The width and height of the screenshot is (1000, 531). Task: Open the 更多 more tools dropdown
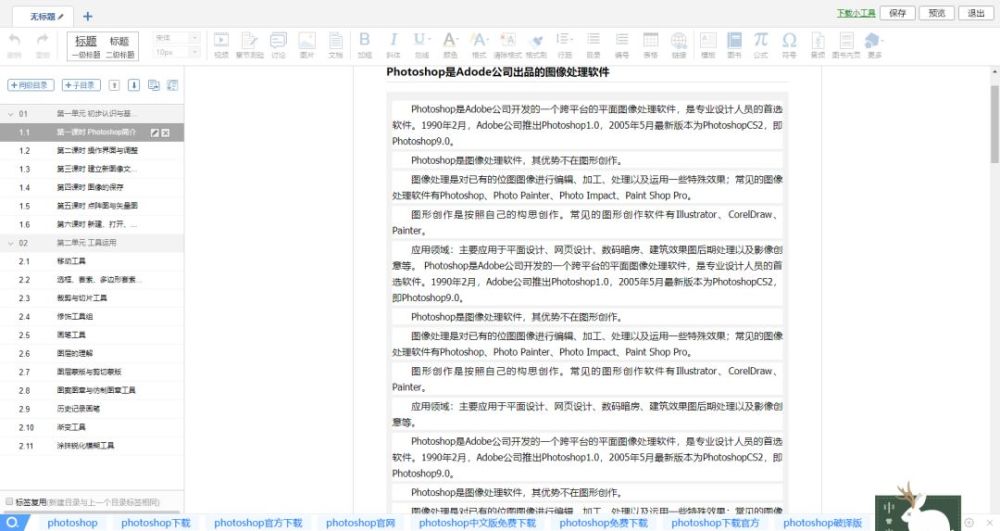coord(874,42)
